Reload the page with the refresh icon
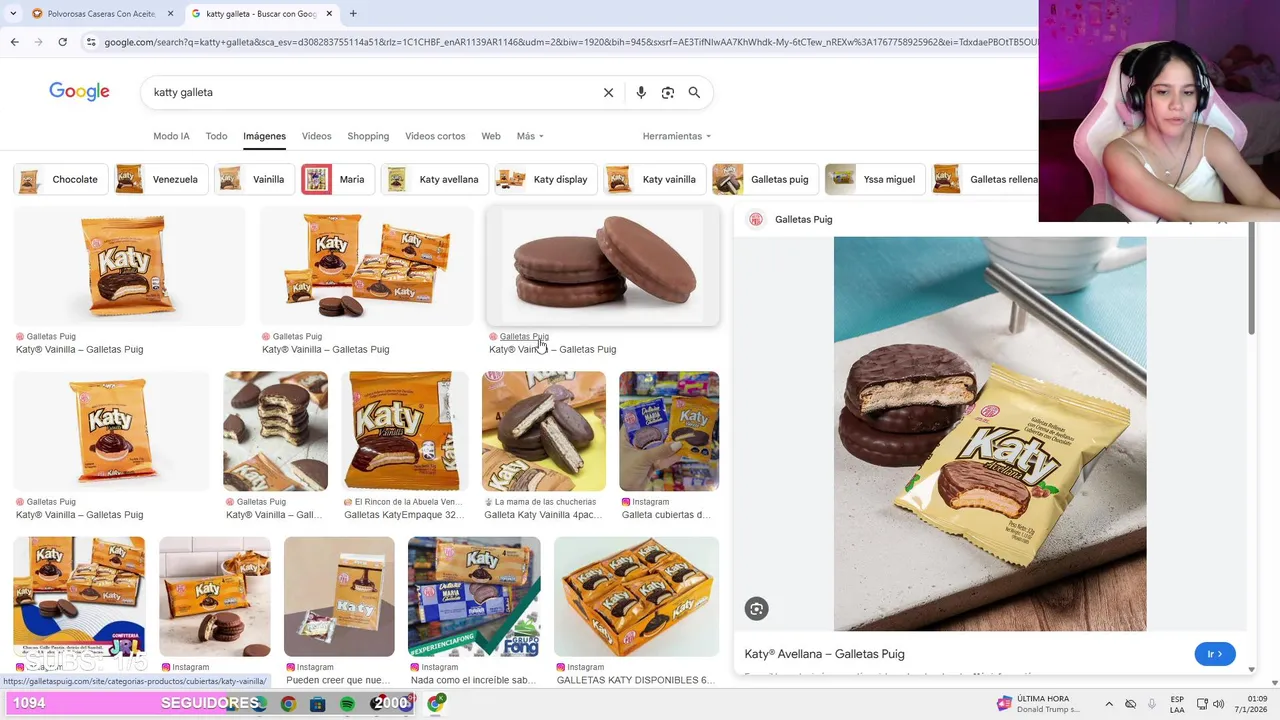Image resolution: width=1280 pixels, height=720 pixels. 62,42
